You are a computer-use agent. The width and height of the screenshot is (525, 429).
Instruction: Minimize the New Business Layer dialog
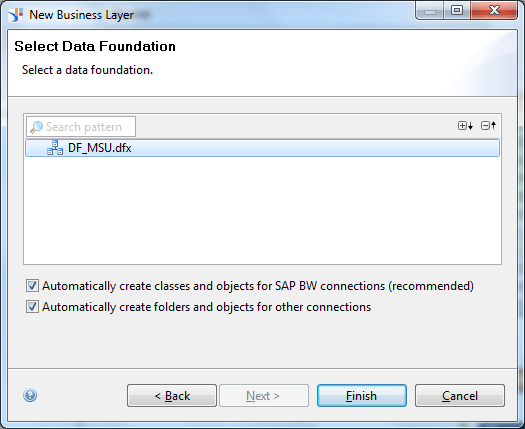(430, 10)
